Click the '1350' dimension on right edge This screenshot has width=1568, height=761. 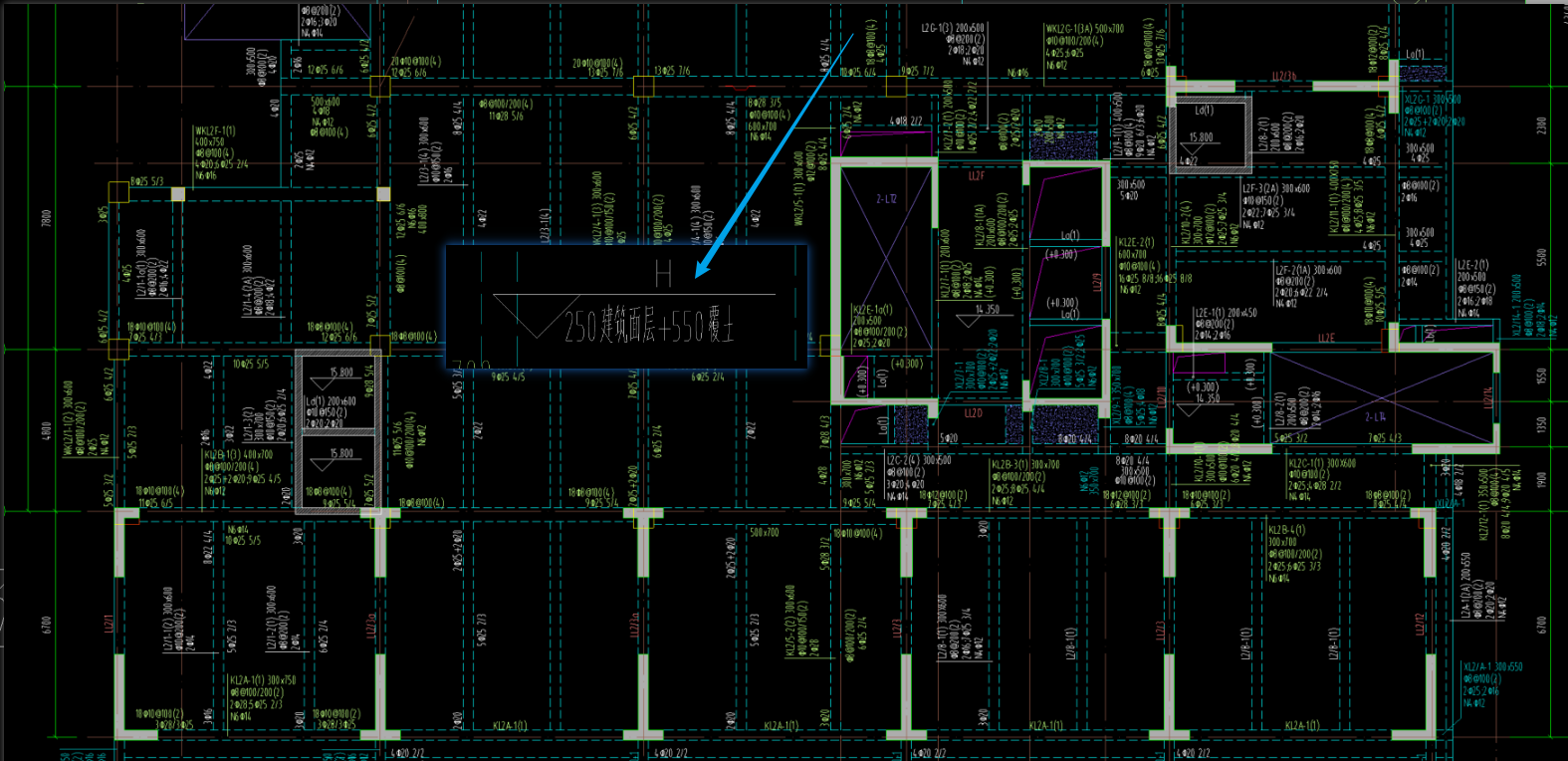pyautogui.click(x=1541, y=425)
